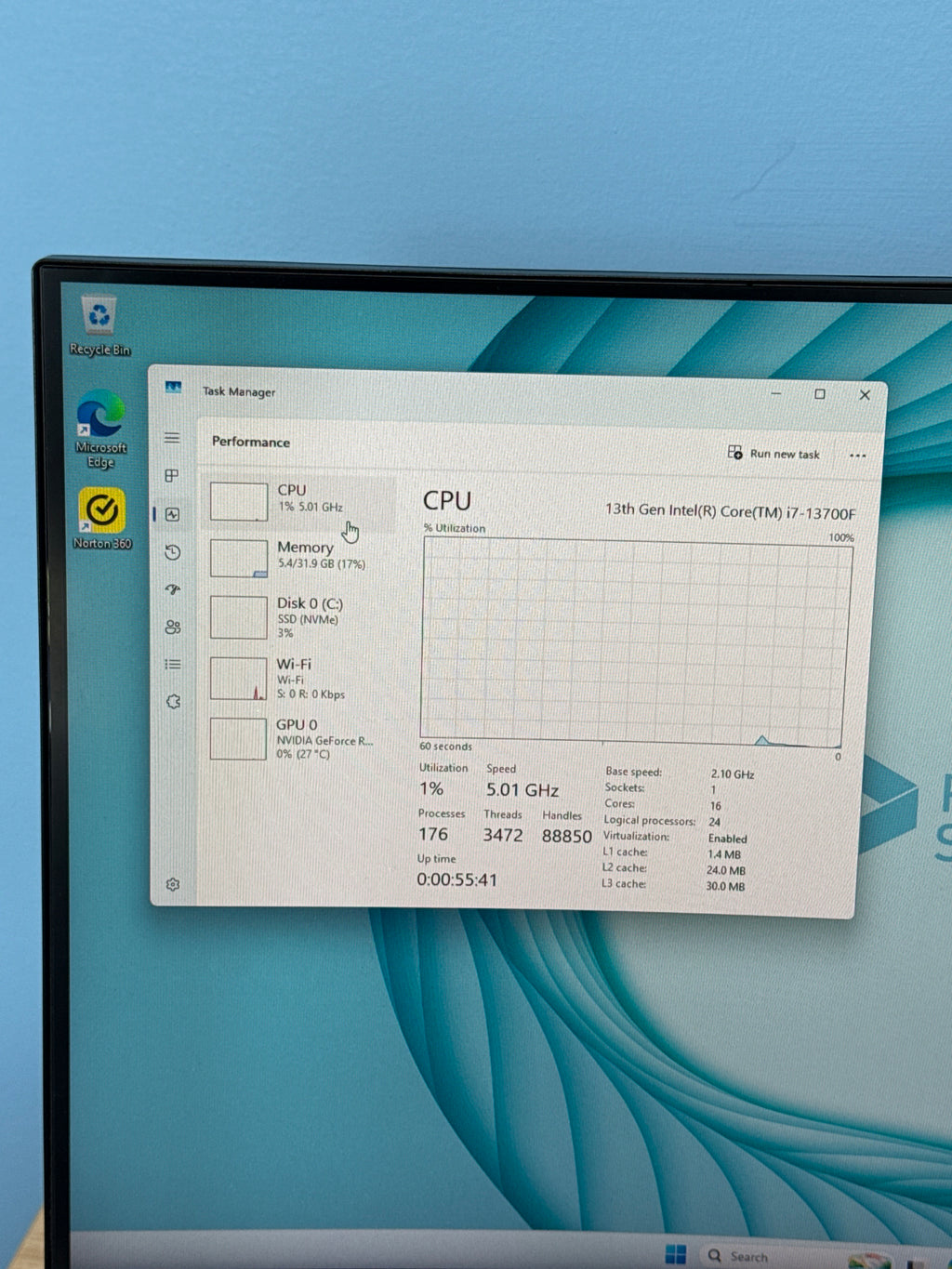The image size is (952, 1269).
Task: Click the Virtualization Enabled value
Action: coord(728,839)
